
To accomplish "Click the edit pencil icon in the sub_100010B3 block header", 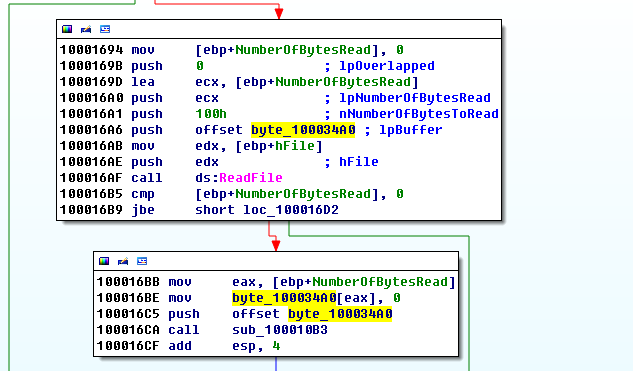I will (123, 261).
